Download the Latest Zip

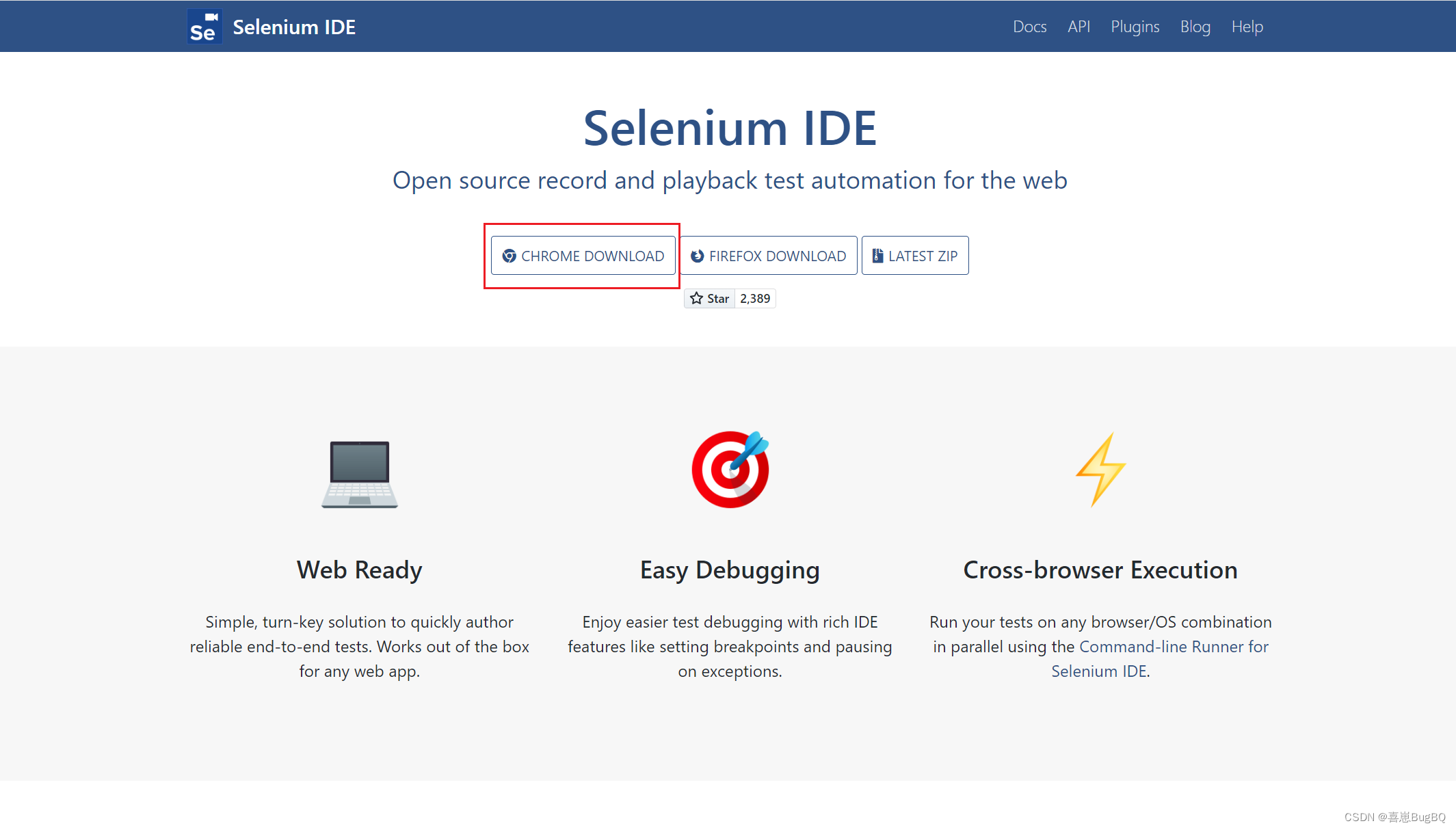coord(915,256)
